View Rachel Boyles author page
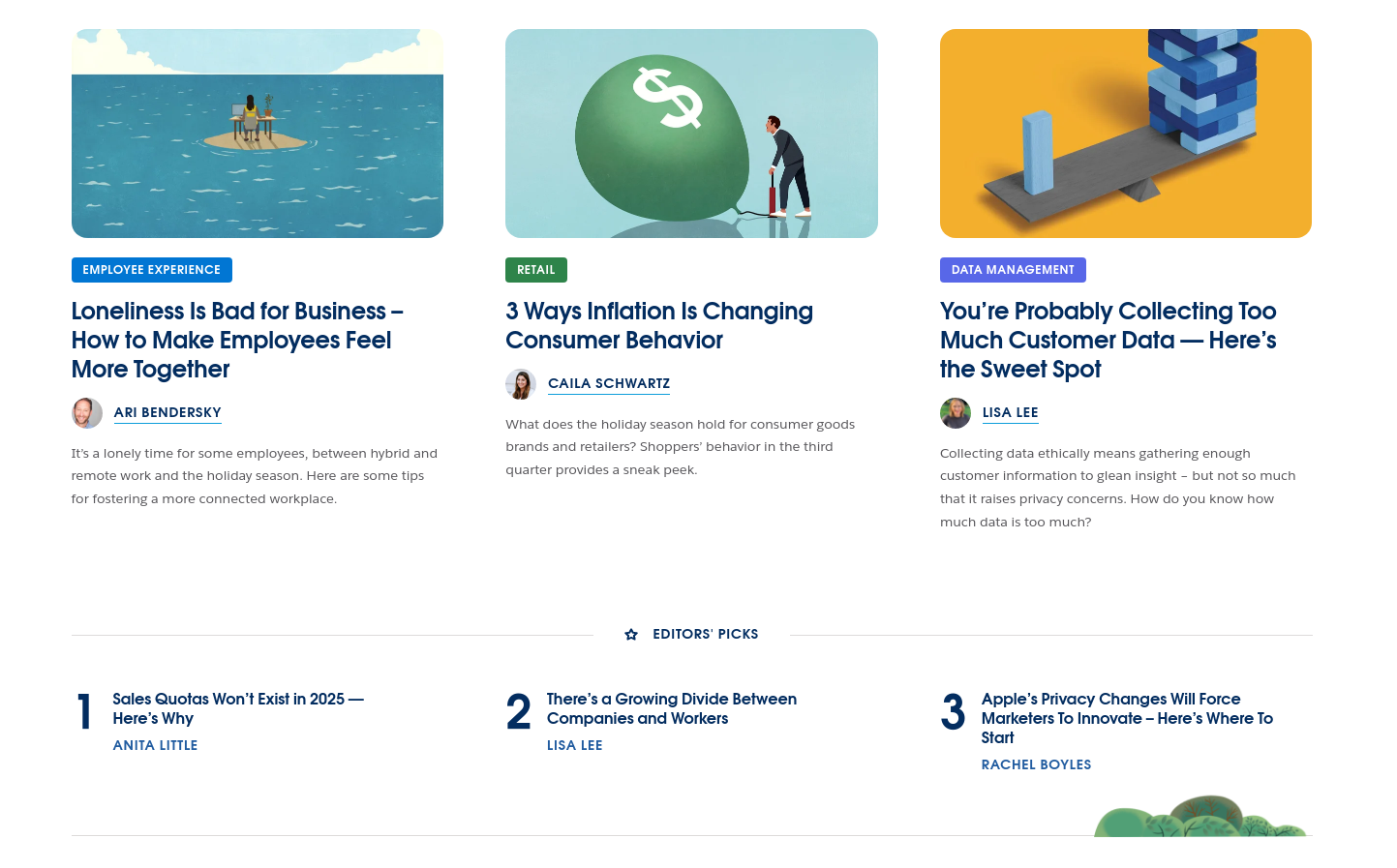This screenshot has height=868, width=1397. tap(1036, 764)
